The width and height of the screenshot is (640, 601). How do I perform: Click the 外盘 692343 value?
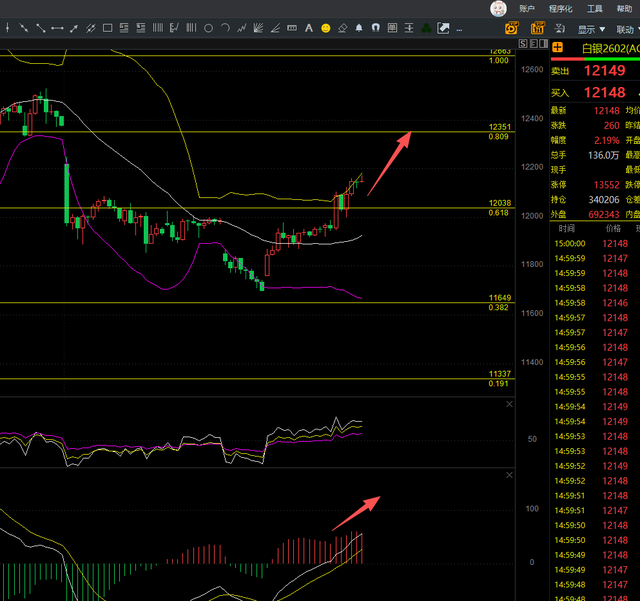604,214
